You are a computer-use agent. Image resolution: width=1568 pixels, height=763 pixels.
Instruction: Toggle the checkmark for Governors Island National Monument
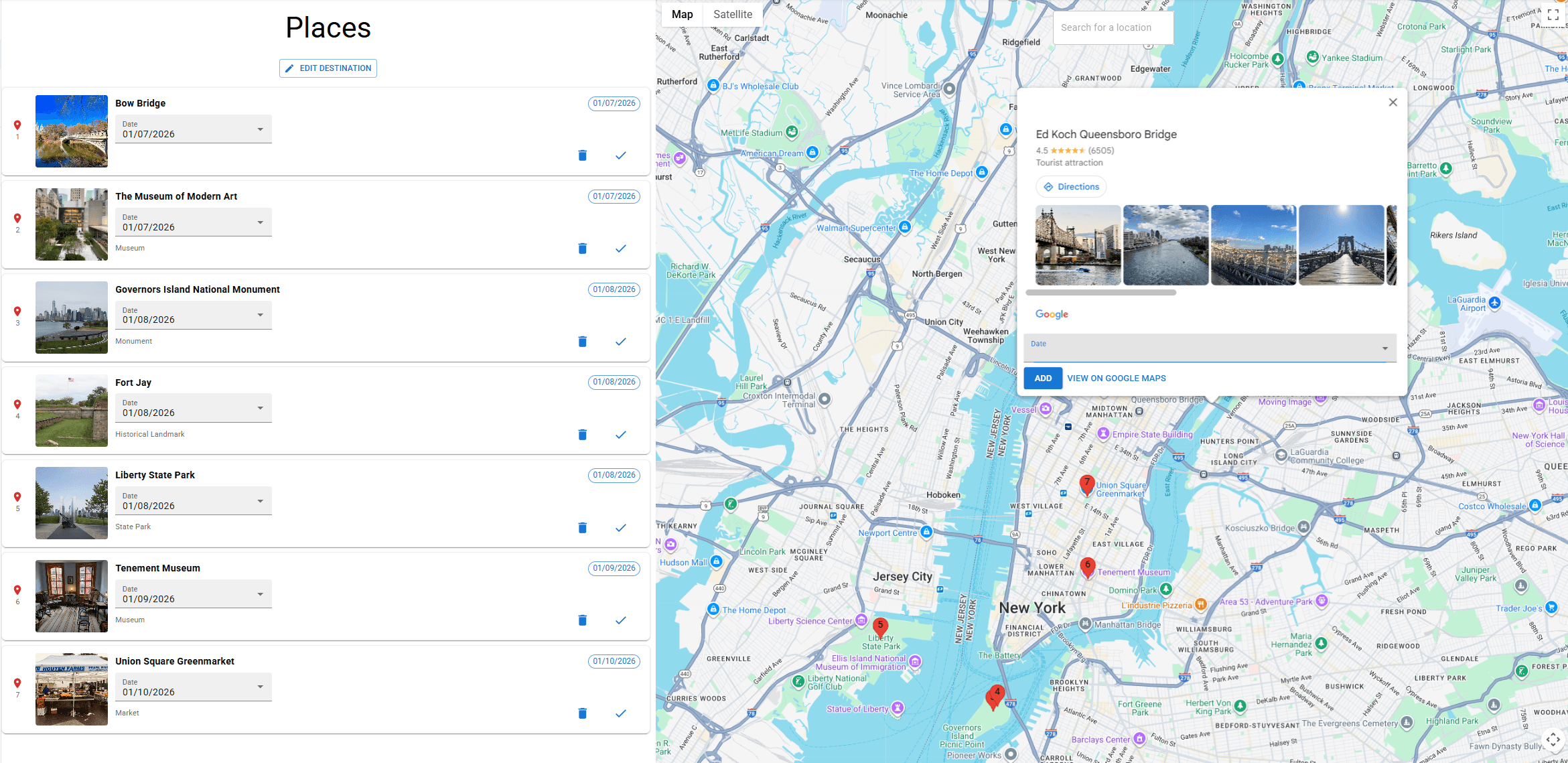click(x=620, y=341)
